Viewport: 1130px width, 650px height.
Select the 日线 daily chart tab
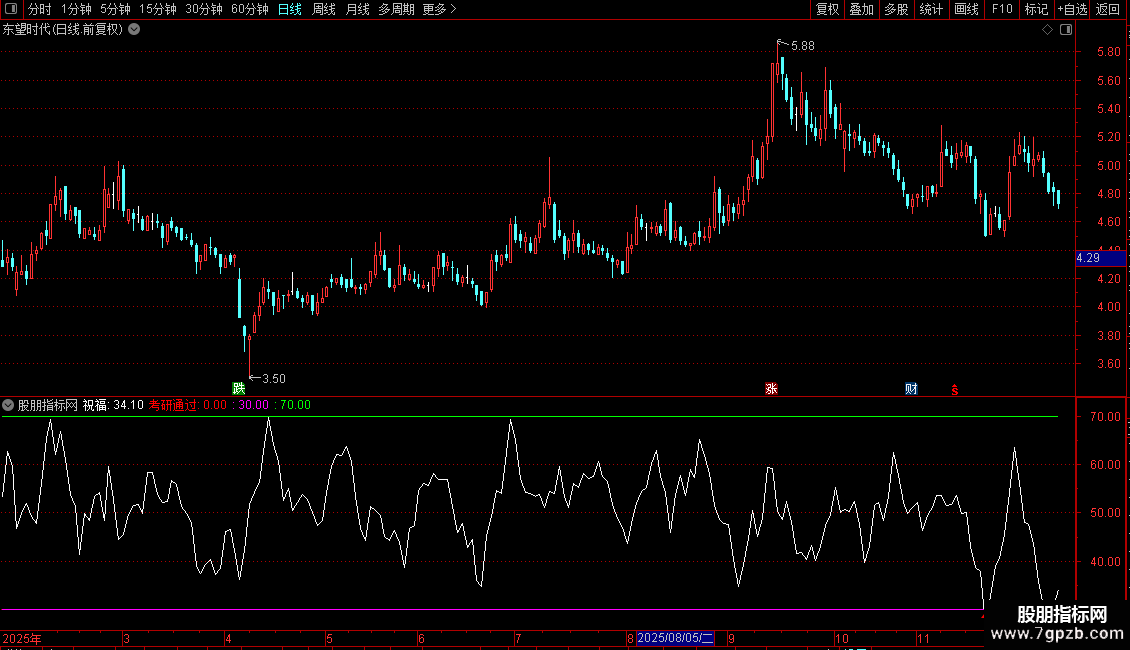click(290, 9)
